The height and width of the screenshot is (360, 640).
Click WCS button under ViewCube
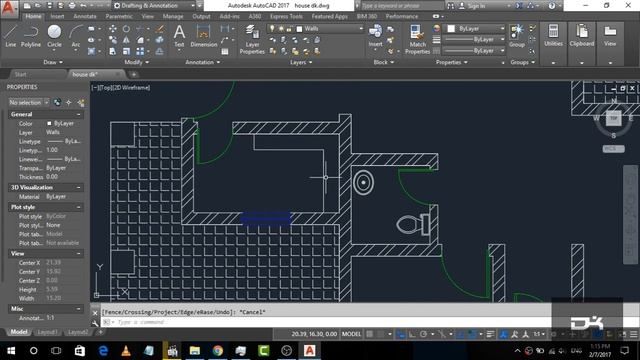[613, 149]
